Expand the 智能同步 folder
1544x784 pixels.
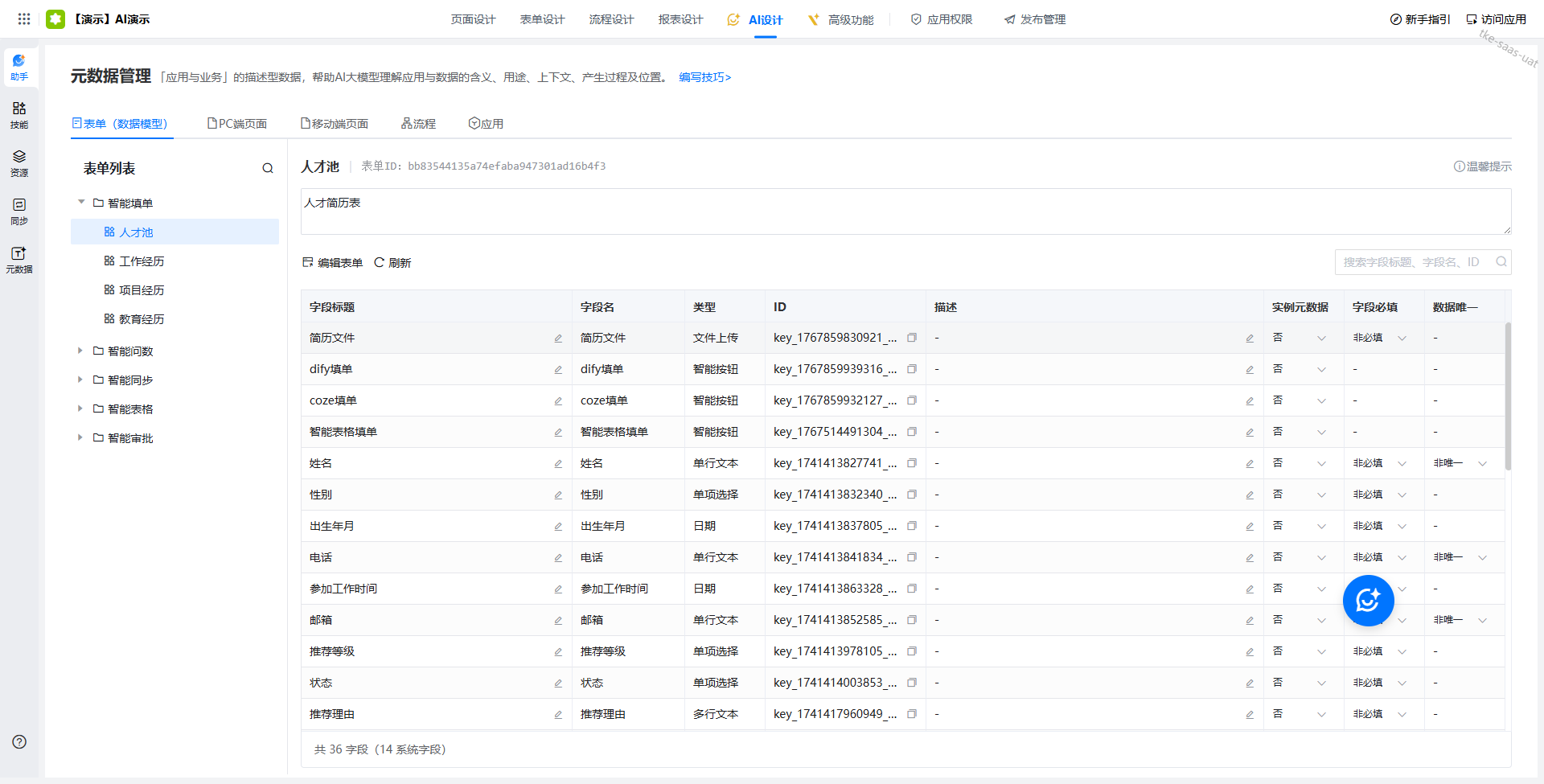tap(80, 380)
